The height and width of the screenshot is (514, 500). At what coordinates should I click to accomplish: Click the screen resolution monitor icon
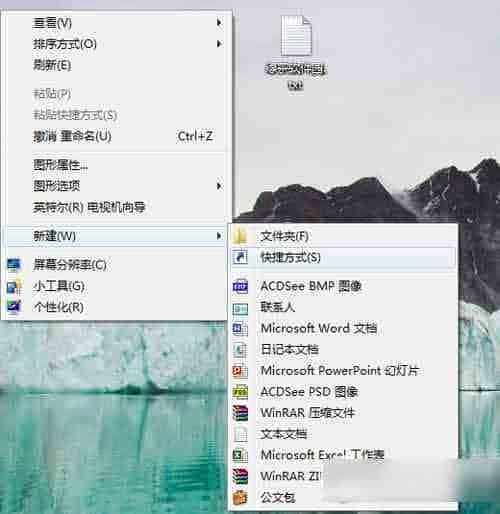coord(14,265)
